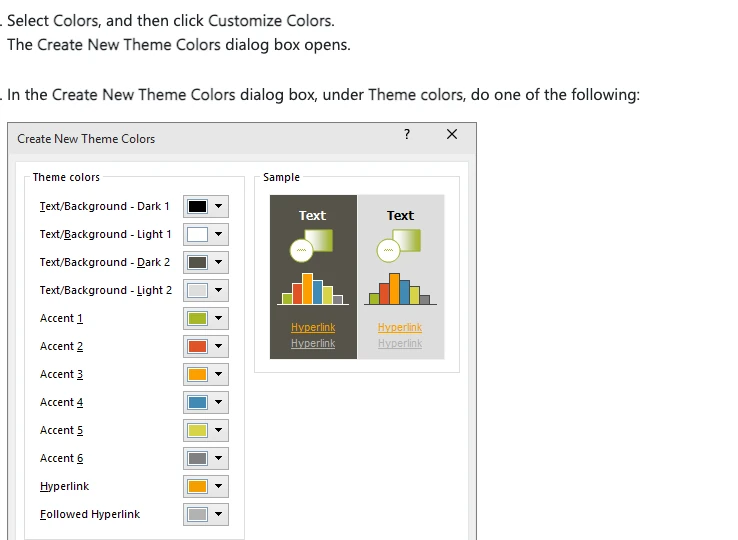
Task: Click the 'Hyperlink' label in Theme colors
Action: [x=64, y=486]
